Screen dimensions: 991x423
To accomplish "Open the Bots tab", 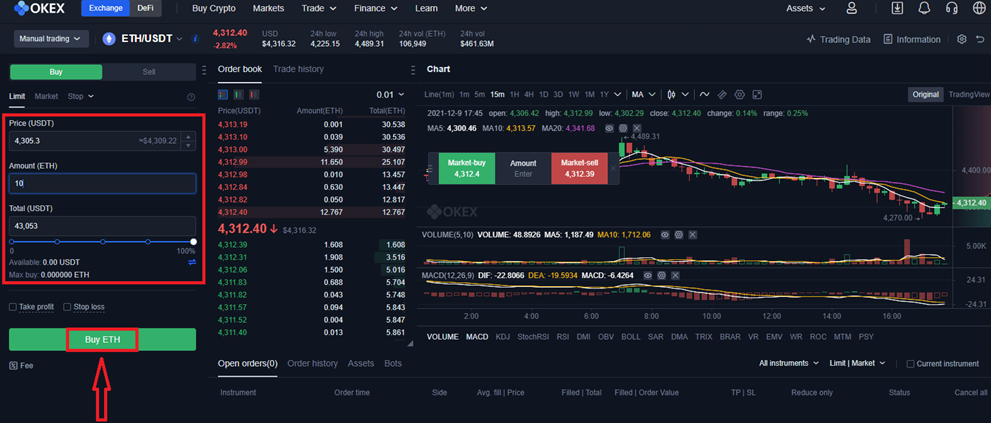I will [x=393, y=364].
